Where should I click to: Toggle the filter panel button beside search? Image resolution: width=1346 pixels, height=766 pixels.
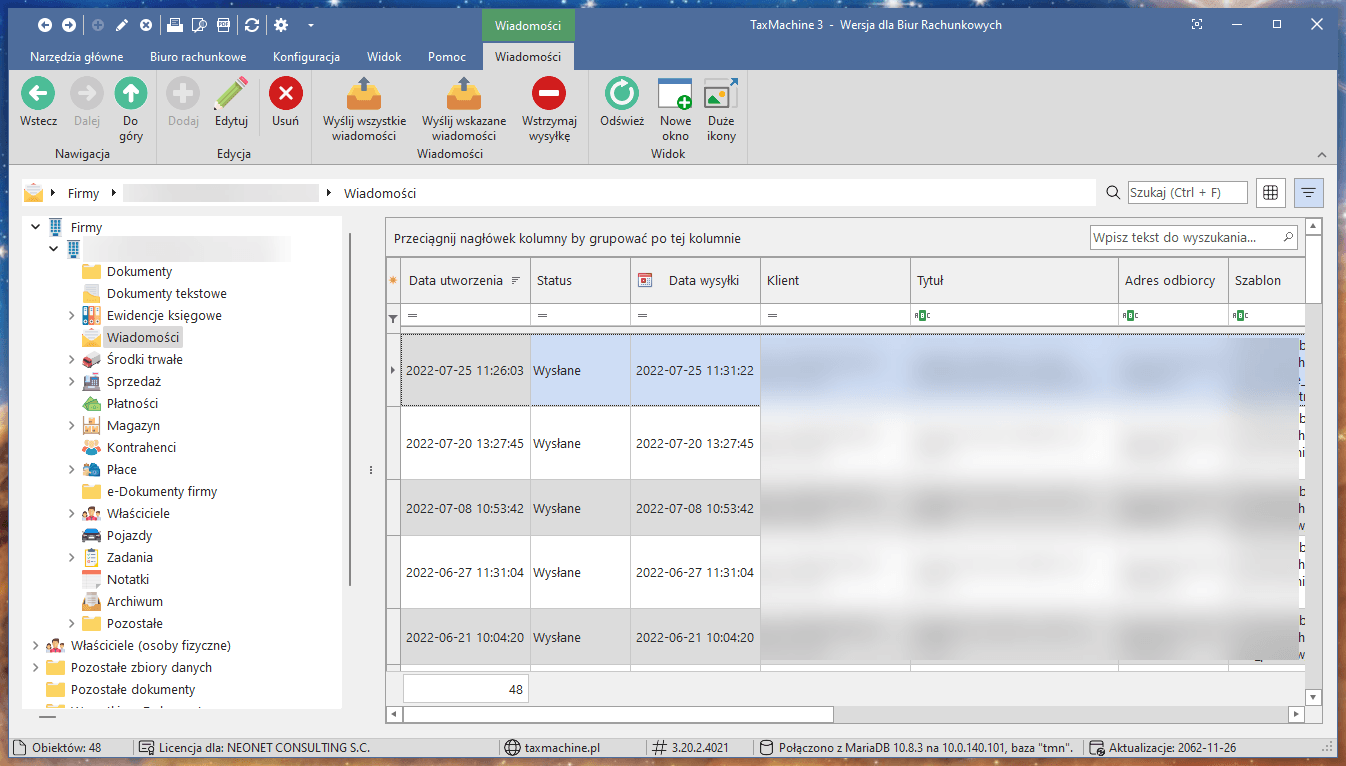click(1309, 193)
